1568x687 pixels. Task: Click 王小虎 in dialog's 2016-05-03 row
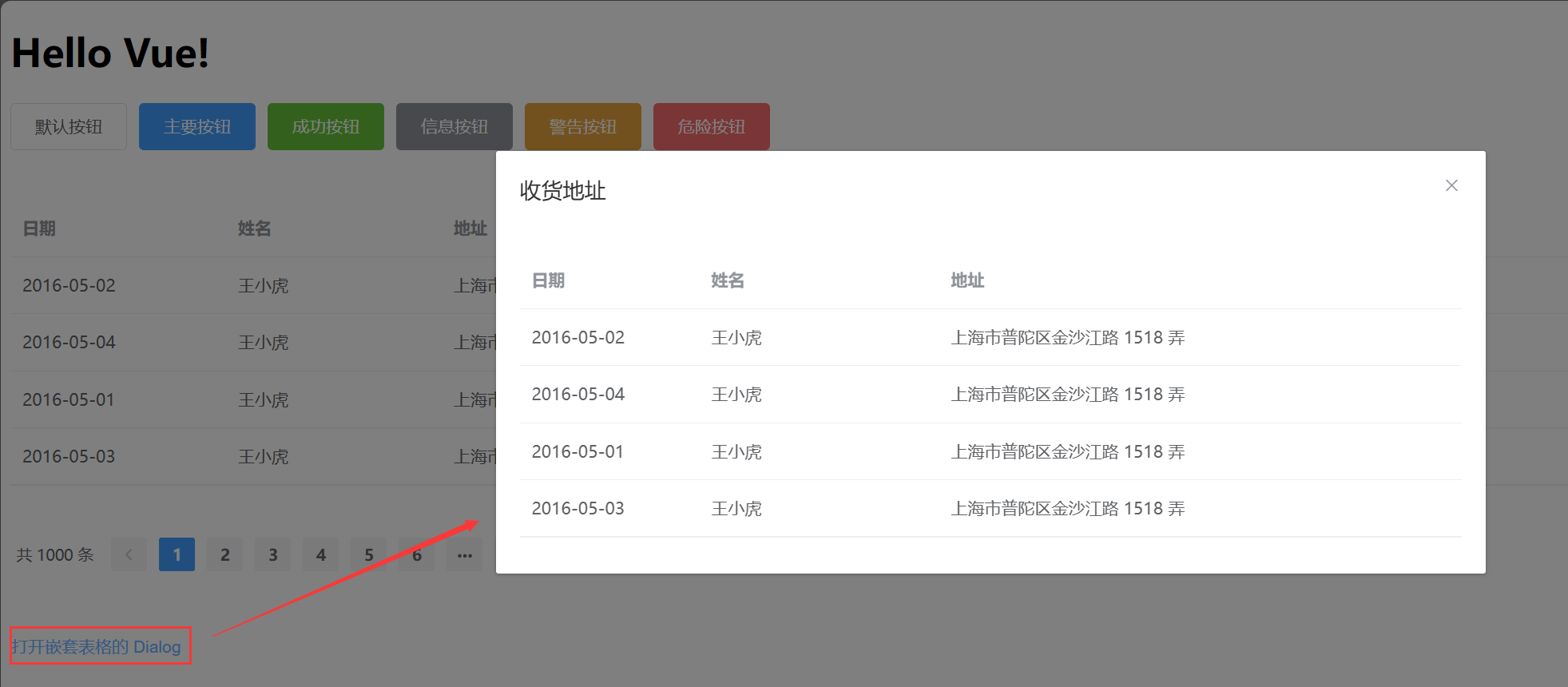click(736, 508)
